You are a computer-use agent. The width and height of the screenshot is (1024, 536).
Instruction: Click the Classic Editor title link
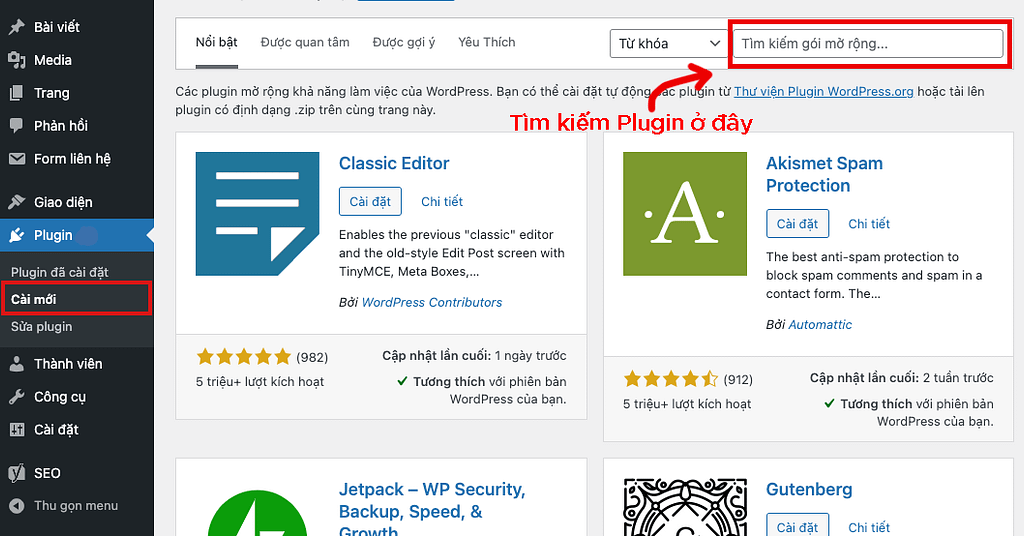tap(394, 163)
